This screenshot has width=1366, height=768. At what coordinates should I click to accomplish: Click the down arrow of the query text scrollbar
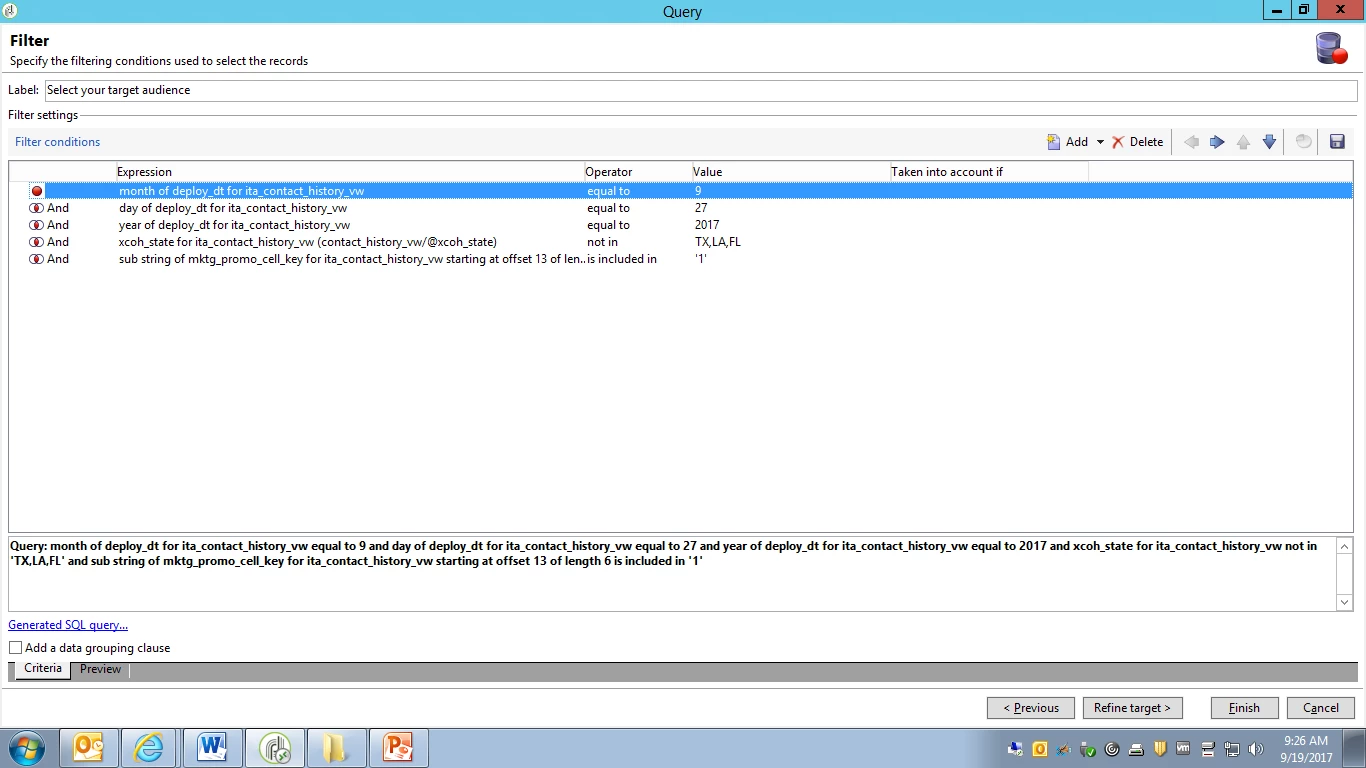(x=1344, y=602)
